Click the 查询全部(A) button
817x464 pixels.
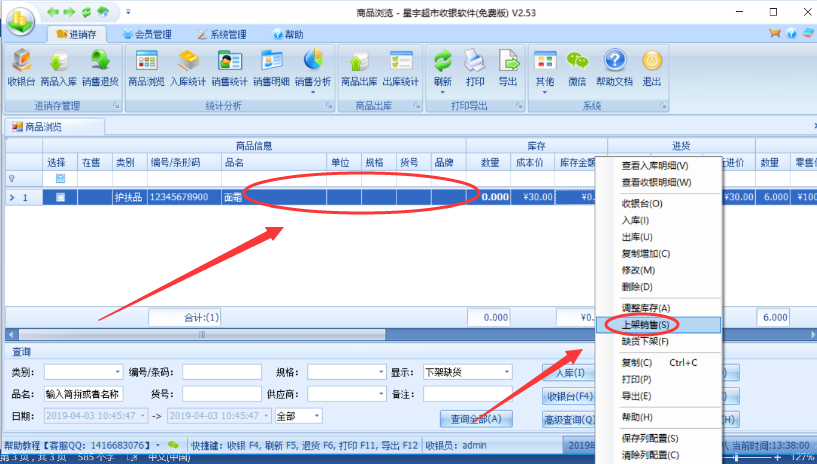pyautogui.click(x=476, y=419)
